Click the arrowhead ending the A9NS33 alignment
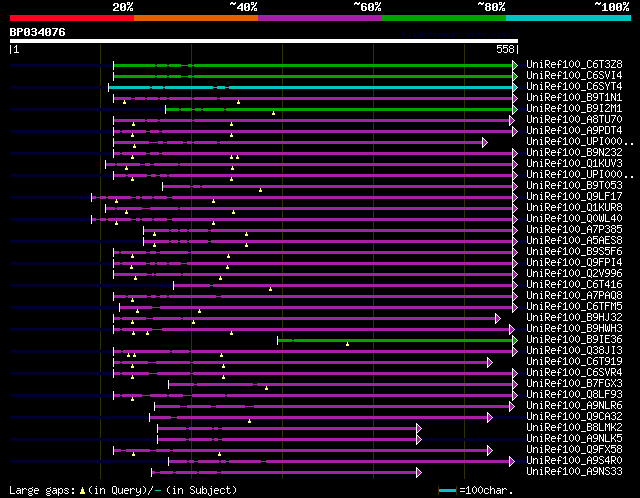640x498 pixels. pyautogui.click(x=419, y=473)
